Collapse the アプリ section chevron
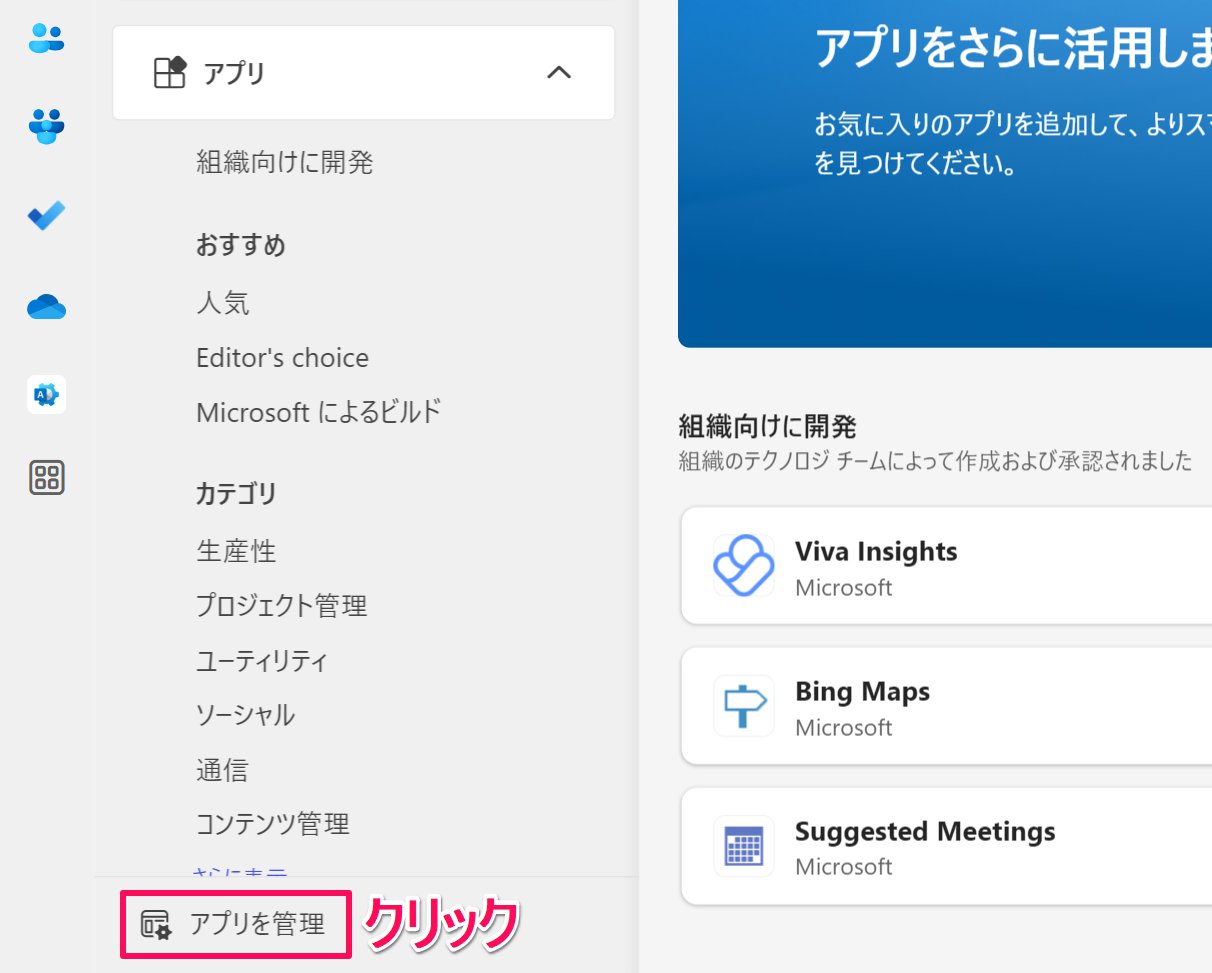 point(559,73)
